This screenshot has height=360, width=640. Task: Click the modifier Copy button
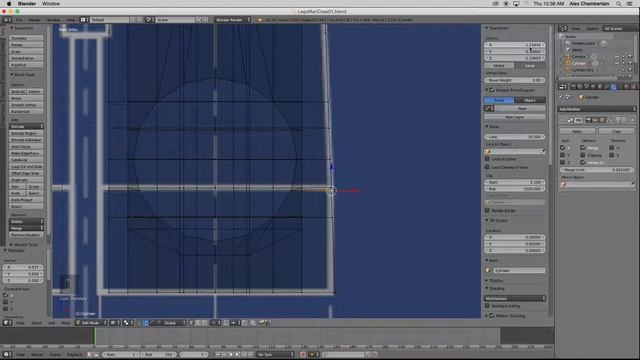pos(616,131)
